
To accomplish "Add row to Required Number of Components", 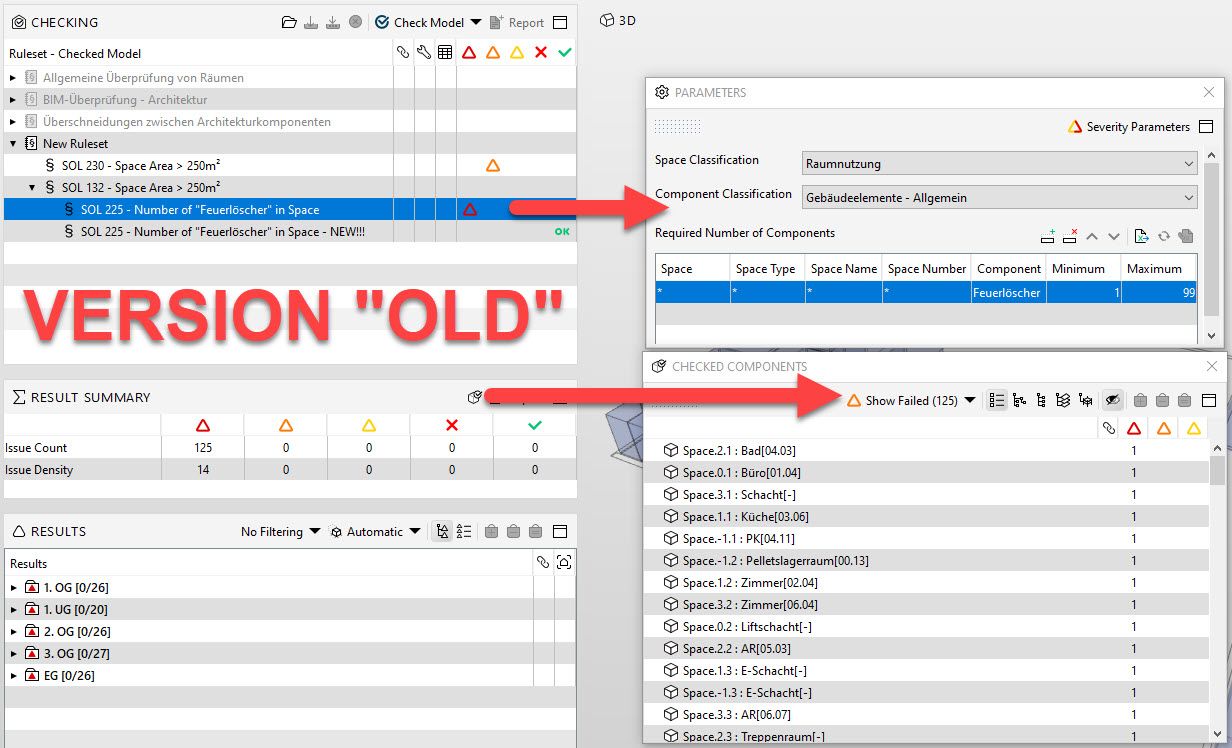I will point(1048,237).
